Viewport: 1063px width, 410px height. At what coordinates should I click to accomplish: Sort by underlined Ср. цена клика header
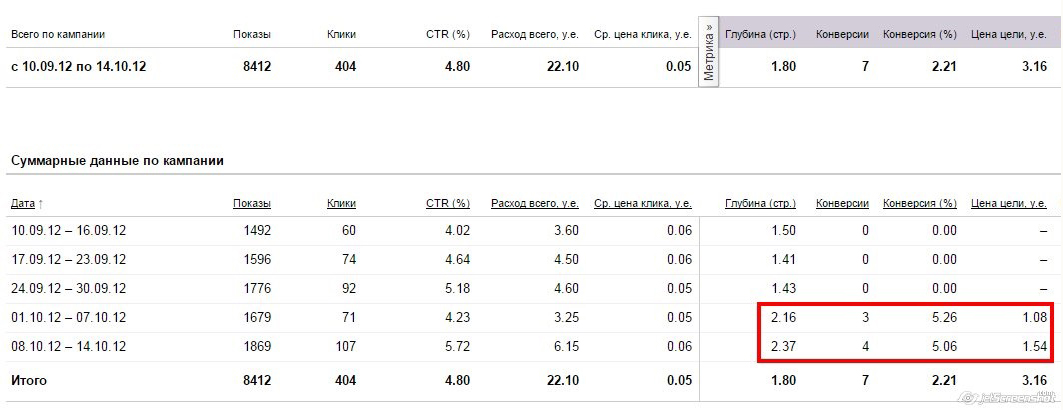point(643,203)
